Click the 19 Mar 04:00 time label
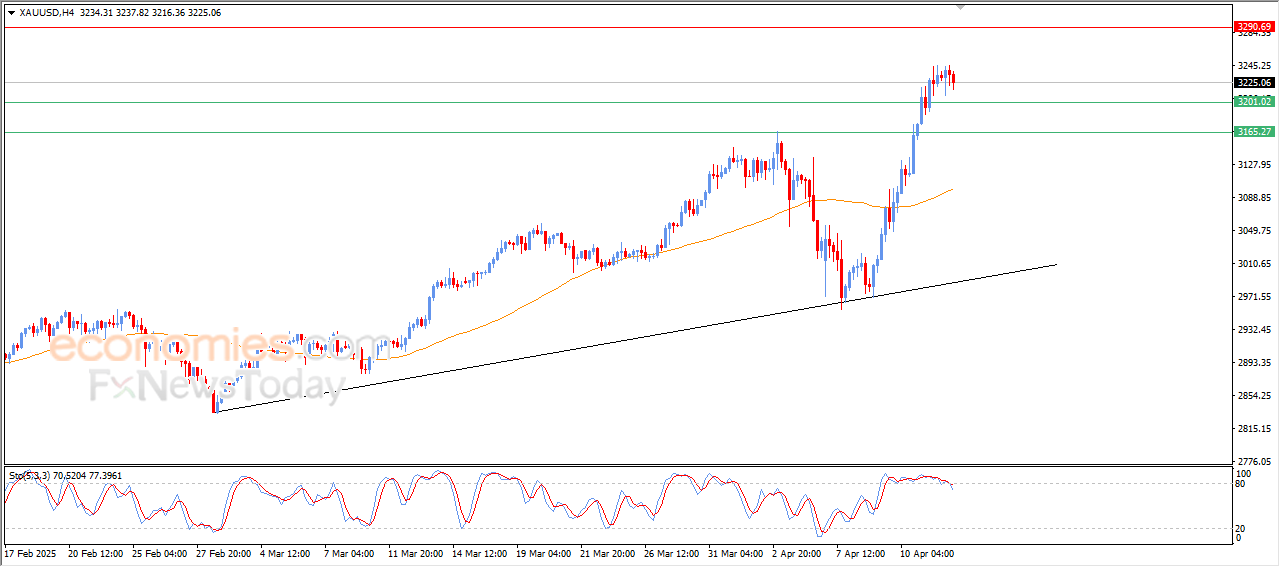 click(544, 553)
